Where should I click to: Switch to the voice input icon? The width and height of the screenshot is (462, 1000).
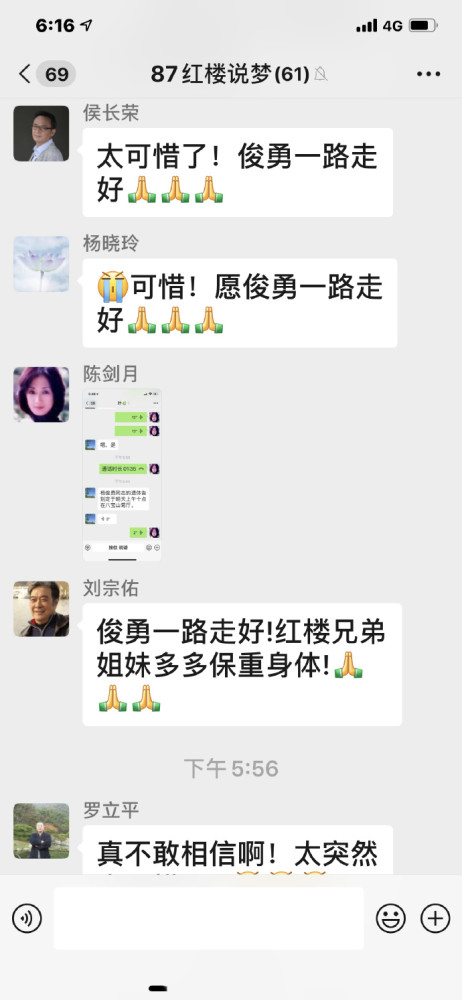[x=27, y=918]
